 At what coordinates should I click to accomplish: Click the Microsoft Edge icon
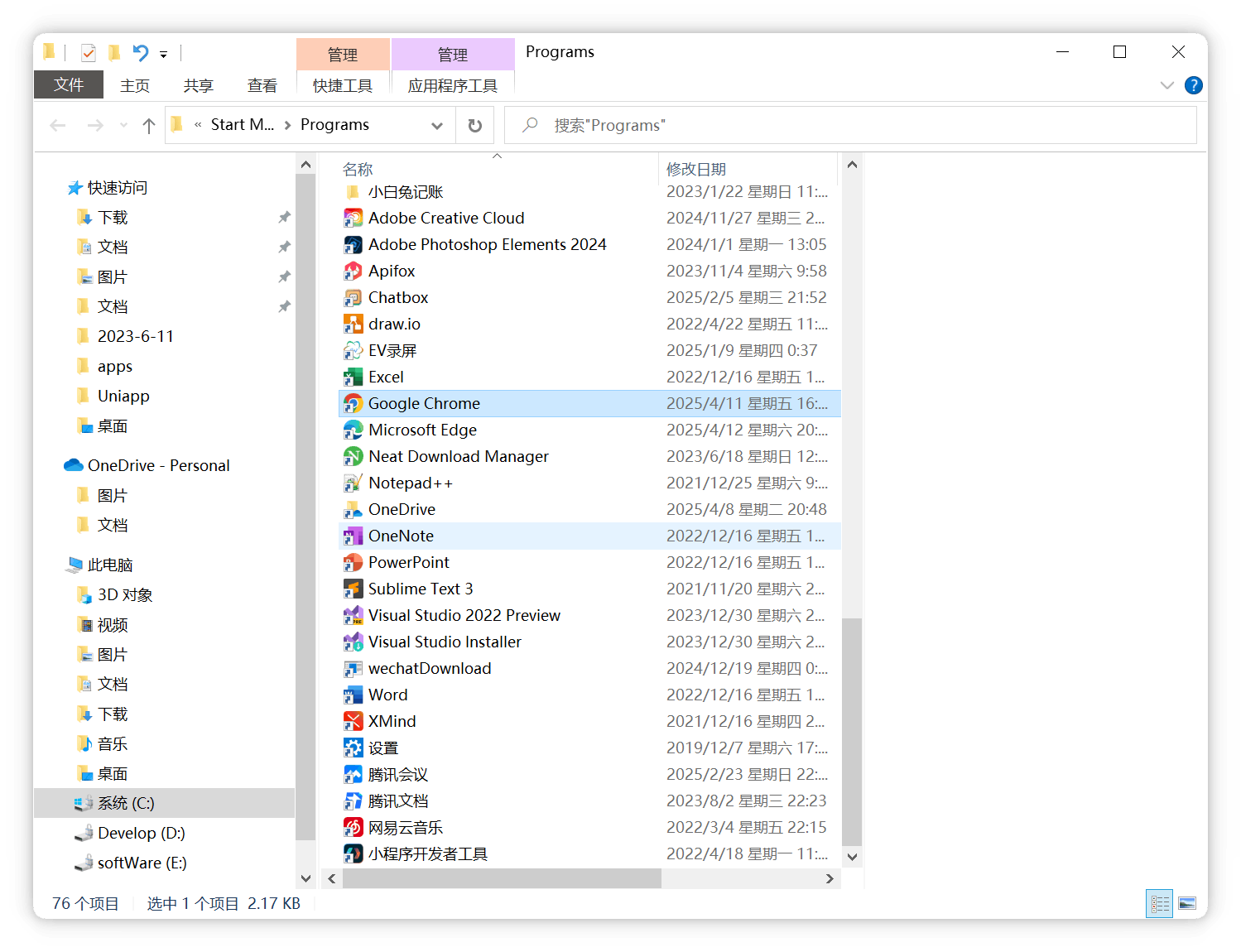pos(353,430)
